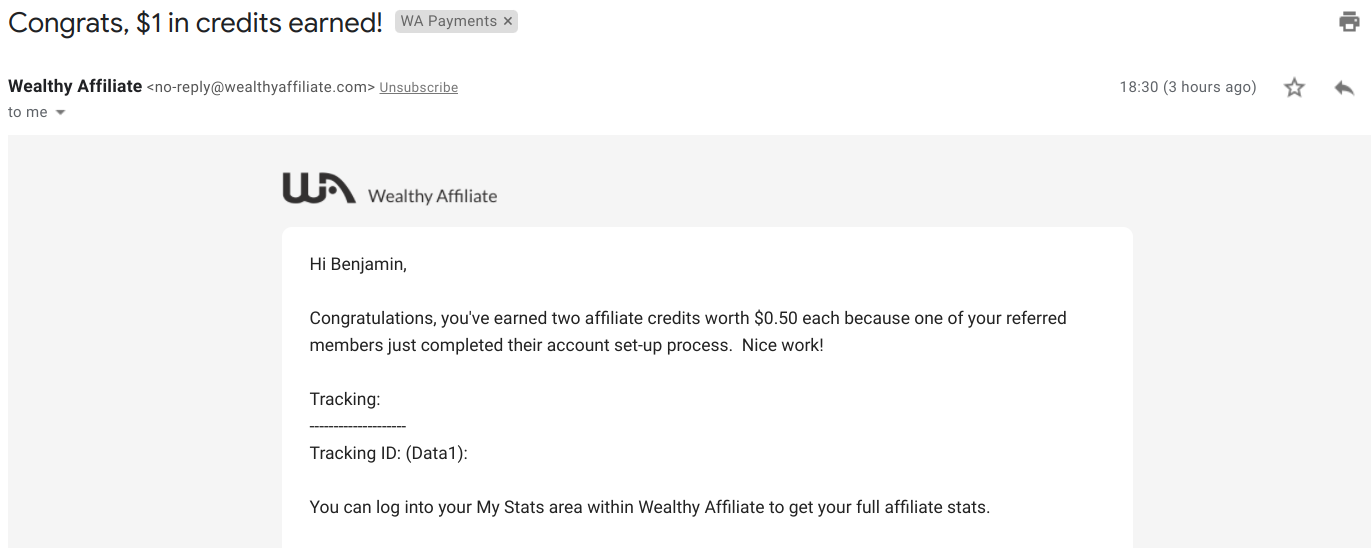
Task: Select the dashed separator under Tracking
Action: point(358,427)
